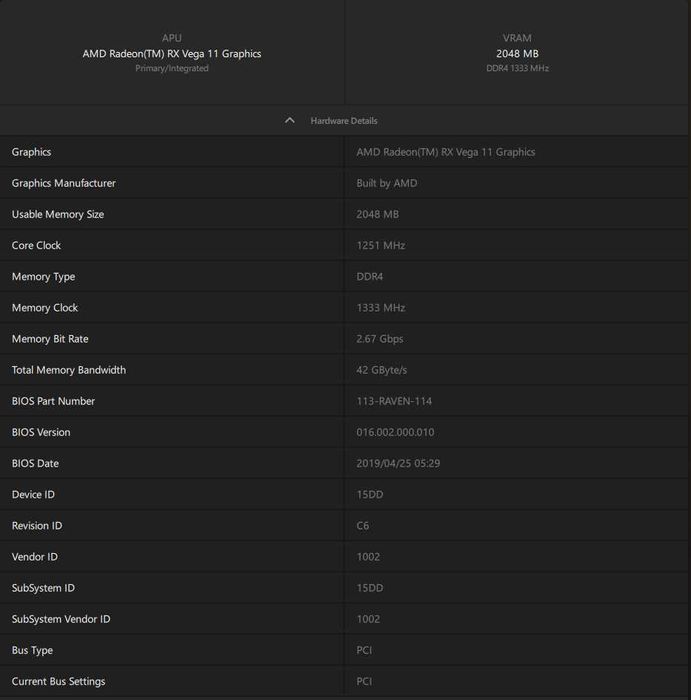The image size is (691, 700).
Task: Click the Built by AMD manufacturer value
Action: [x=387, y=183]
